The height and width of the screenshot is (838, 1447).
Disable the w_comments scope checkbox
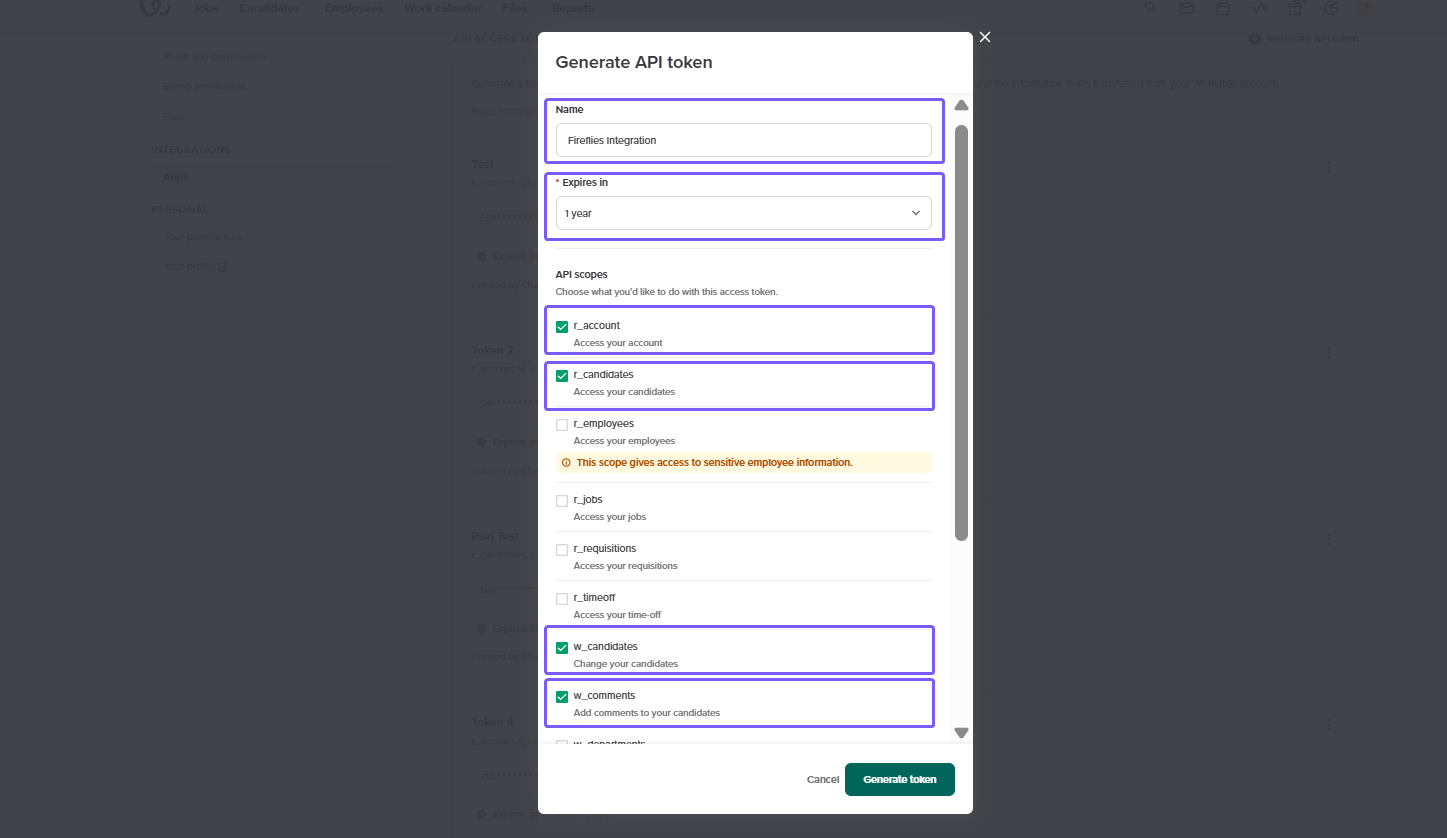click(x=562, y=697)
